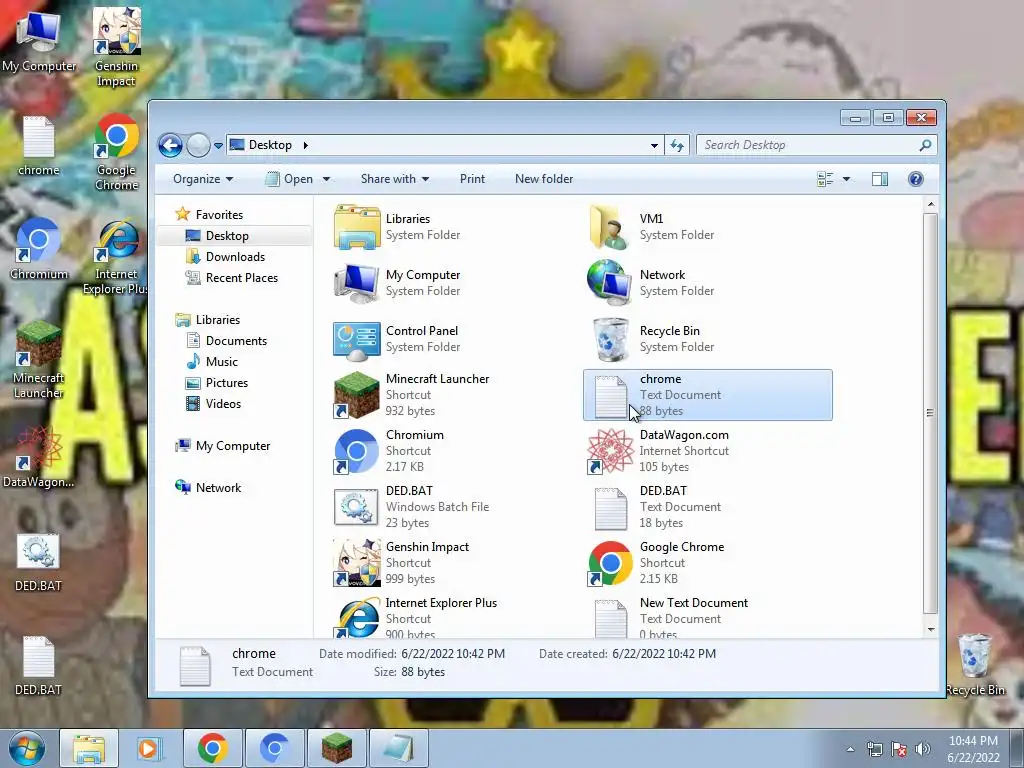Select My Computer in the navigation pane
The width and height of the screenshot is (1024, 768).
pyautogui.click(x=223, y=446)
